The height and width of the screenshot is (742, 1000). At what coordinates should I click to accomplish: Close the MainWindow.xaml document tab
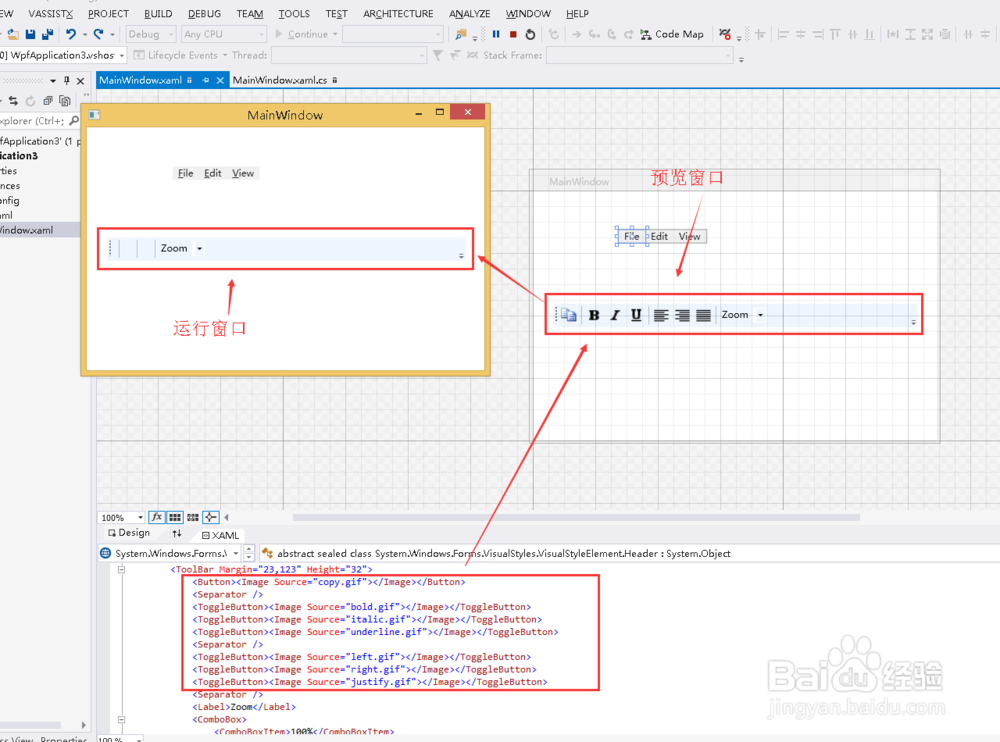click(220, 80)
